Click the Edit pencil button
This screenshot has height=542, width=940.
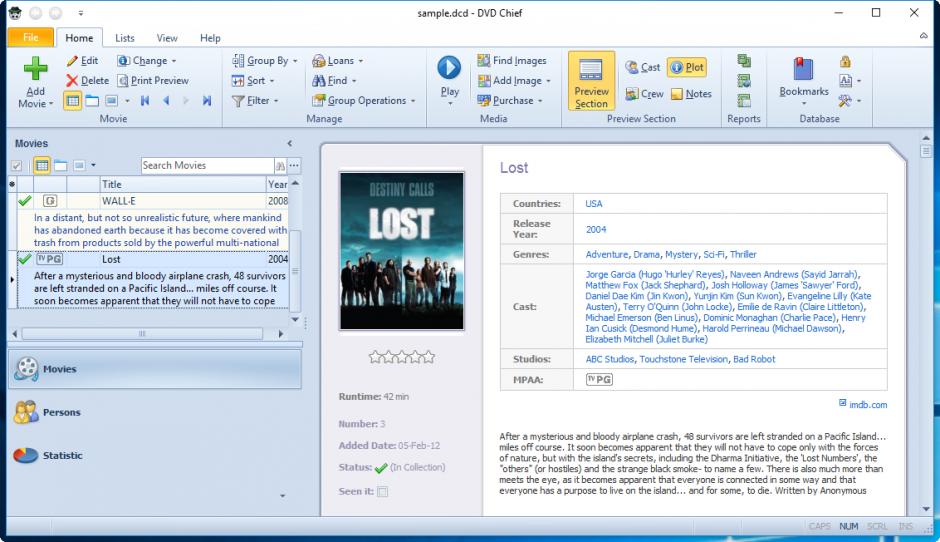click(83, 61)
